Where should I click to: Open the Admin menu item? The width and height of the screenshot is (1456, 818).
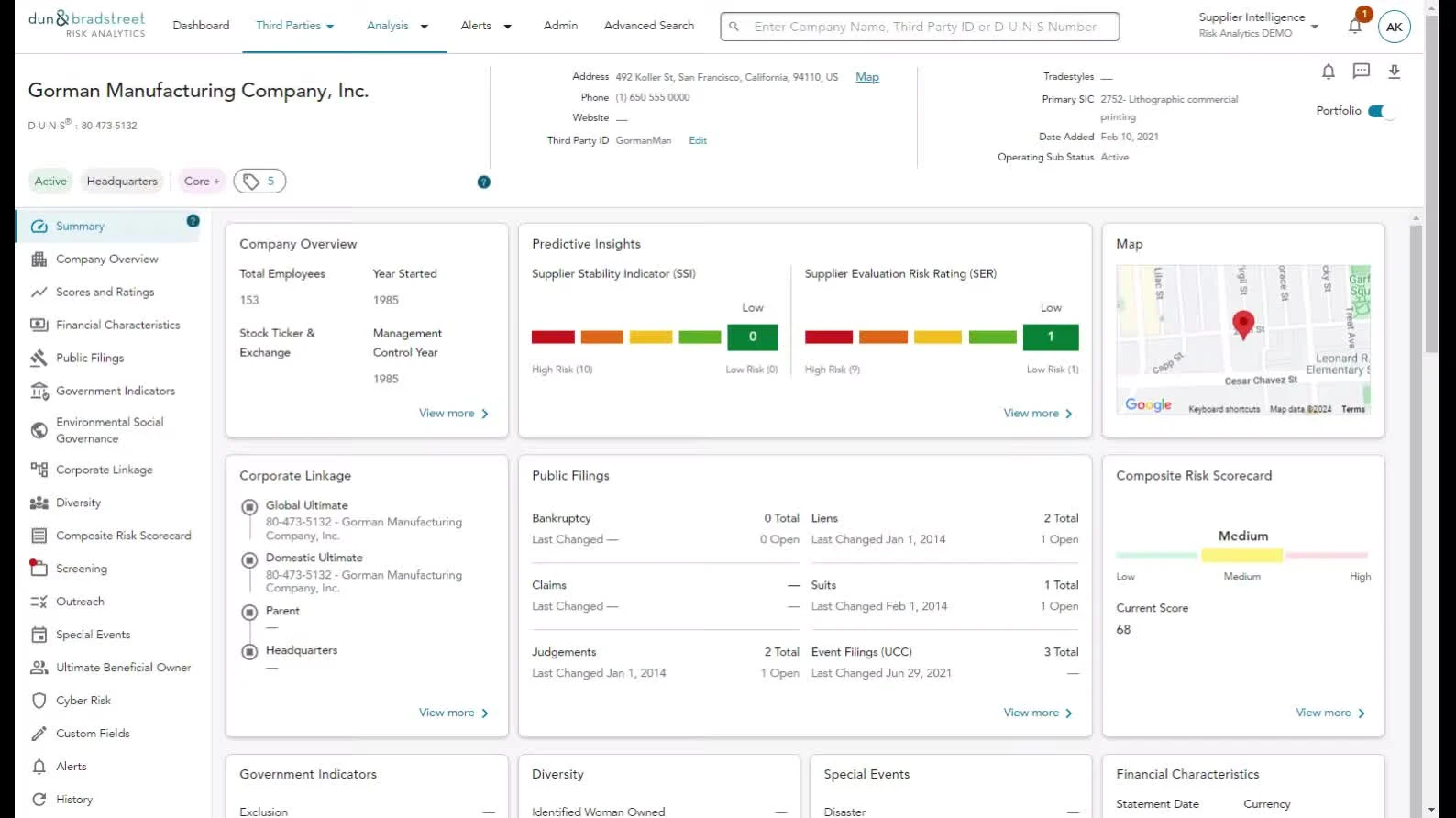click(560, 26)
